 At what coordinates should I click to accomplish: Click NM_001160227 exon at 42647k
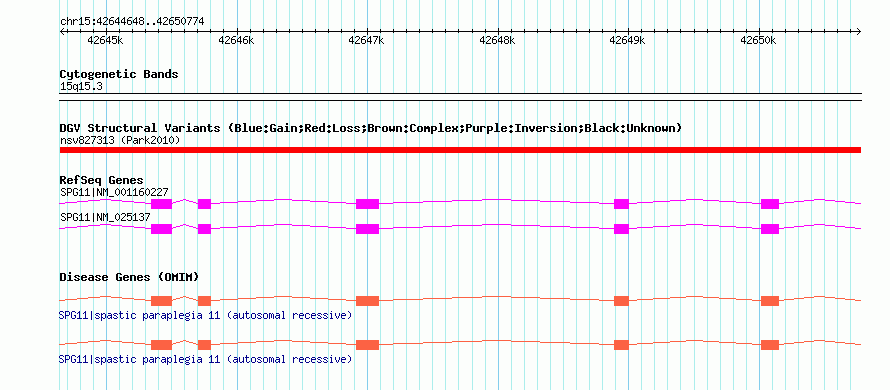coord(367,204)
